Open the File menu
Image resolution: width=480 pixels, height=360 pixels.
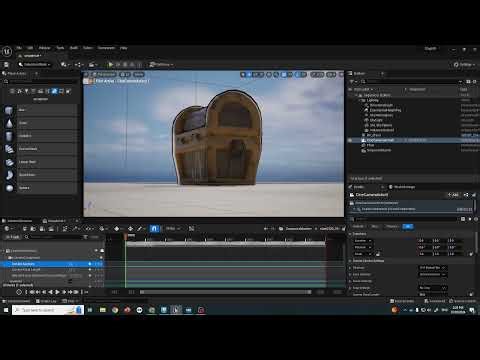19,48
